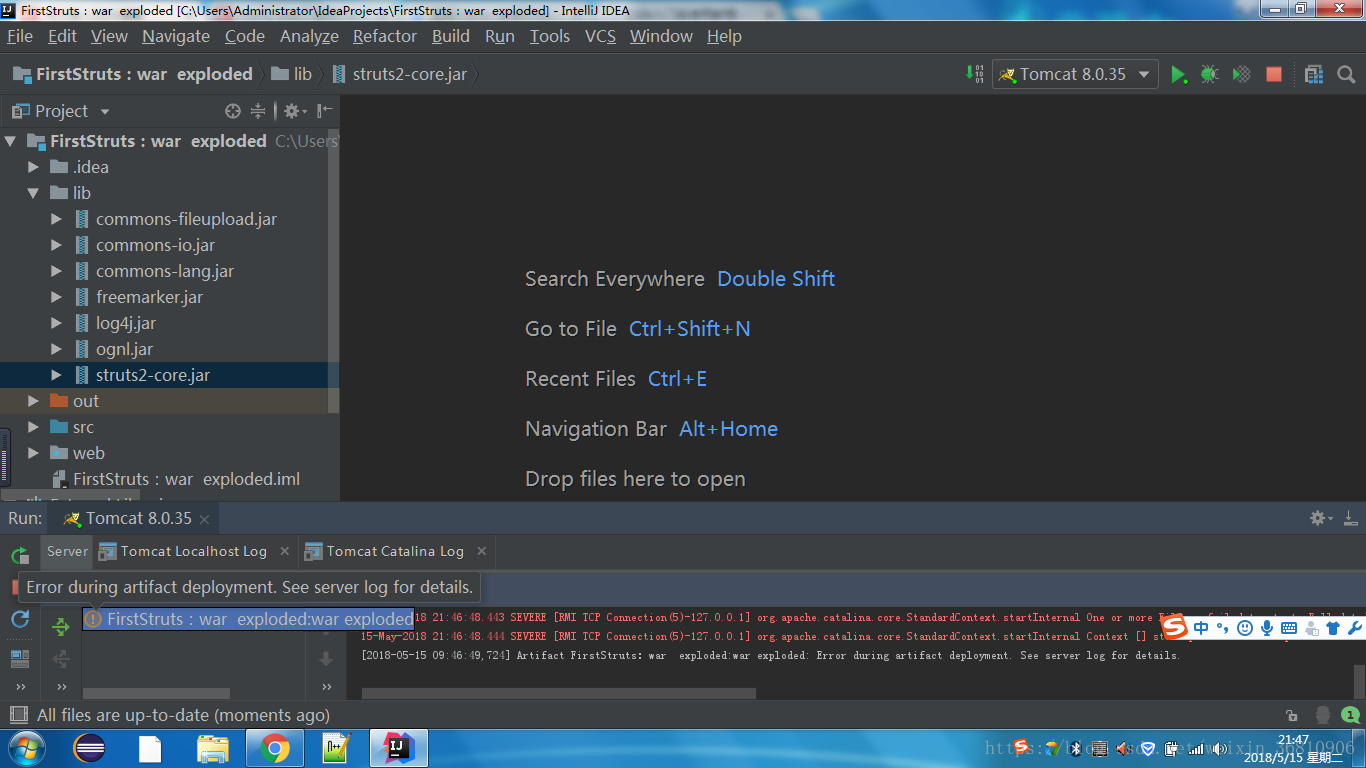Click the deployment list horizontal scrollbar
Screen dimensions: 1366x768
click(x=156, y=693)
